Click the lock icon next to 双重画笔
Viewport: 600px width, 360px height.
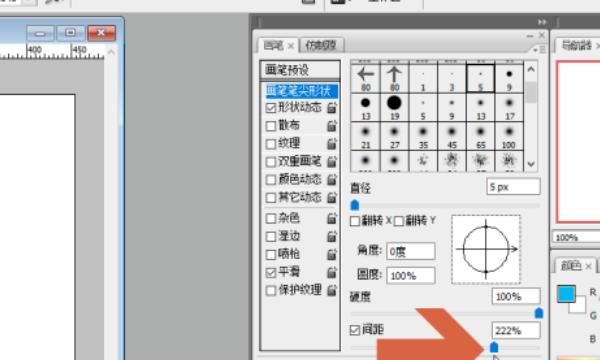coord(332,162)
